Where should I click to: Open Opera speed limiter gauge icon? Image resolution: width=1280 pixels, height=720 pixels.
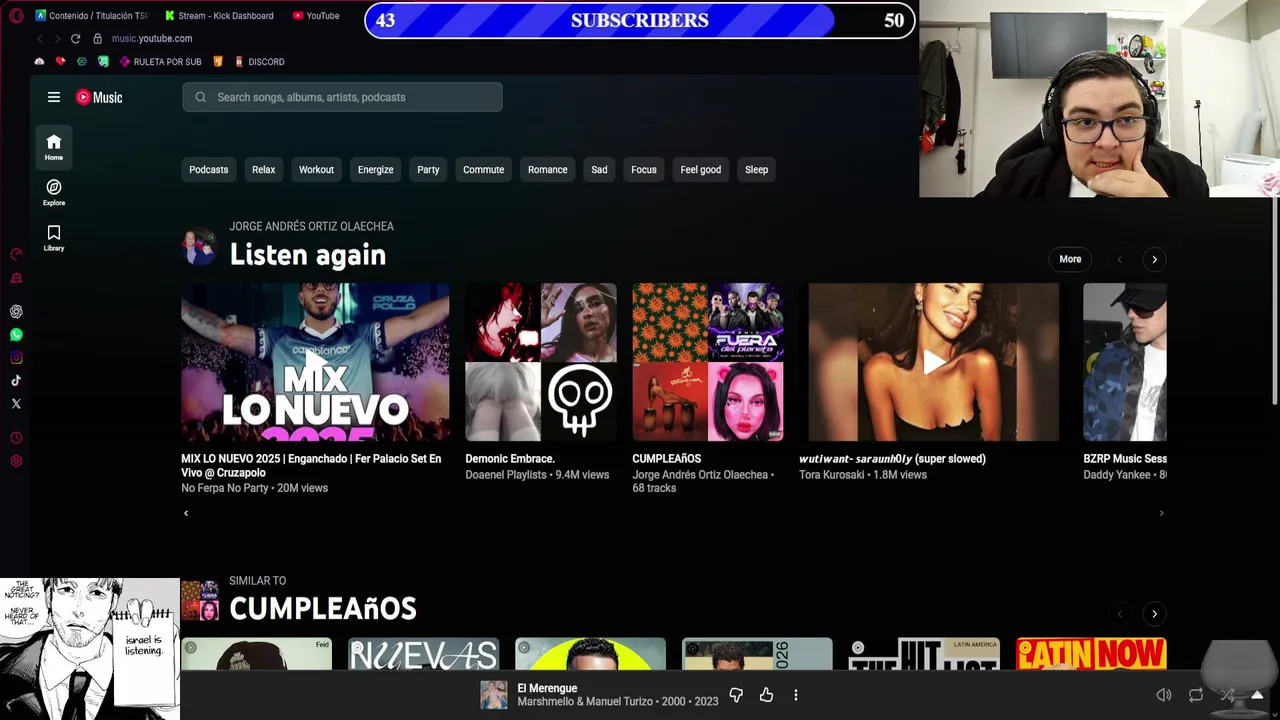tap(16, 255)
